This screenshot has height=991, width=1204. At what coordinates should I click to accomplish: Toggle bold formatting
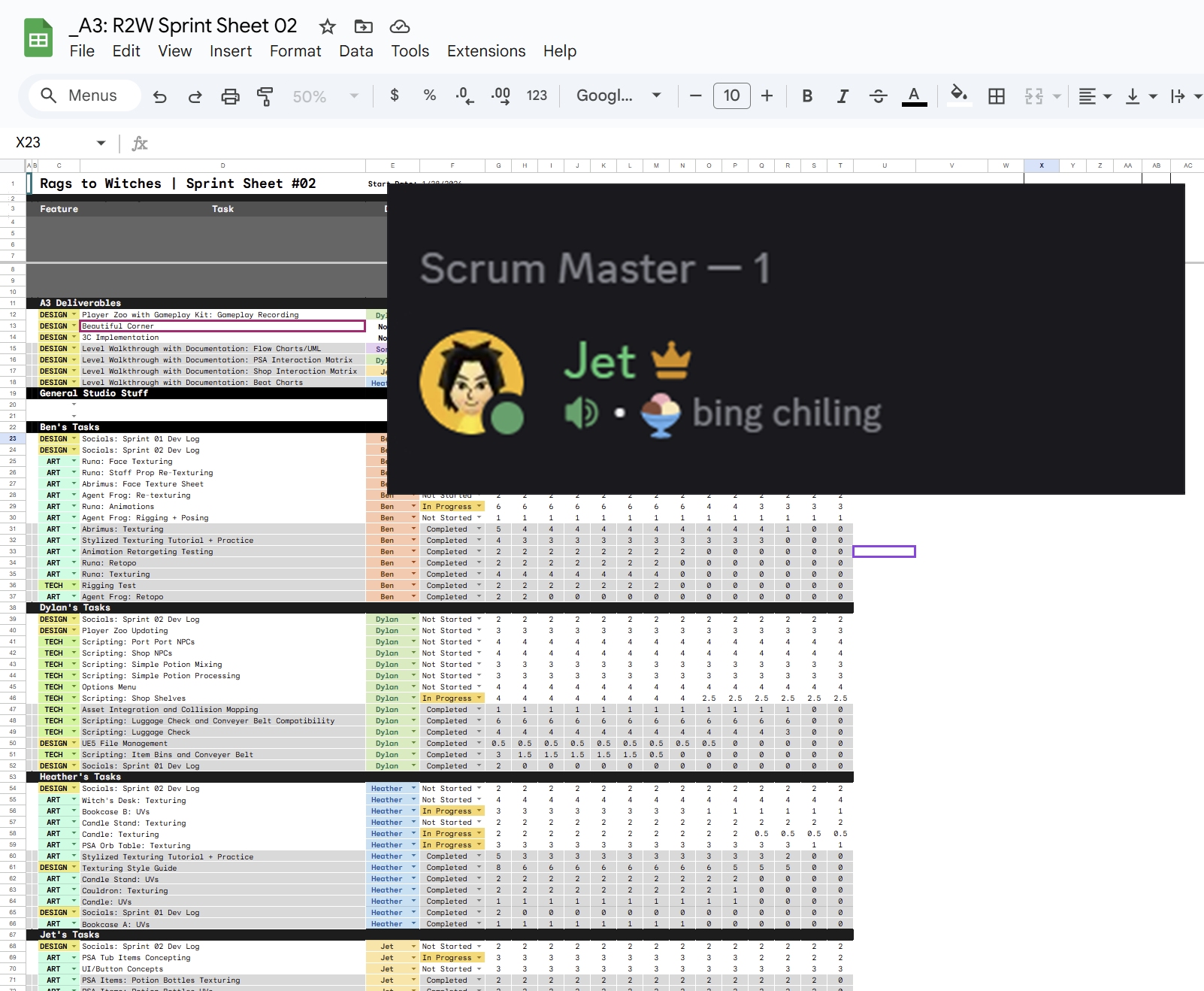pyautogui.click(x=806, y=96)
